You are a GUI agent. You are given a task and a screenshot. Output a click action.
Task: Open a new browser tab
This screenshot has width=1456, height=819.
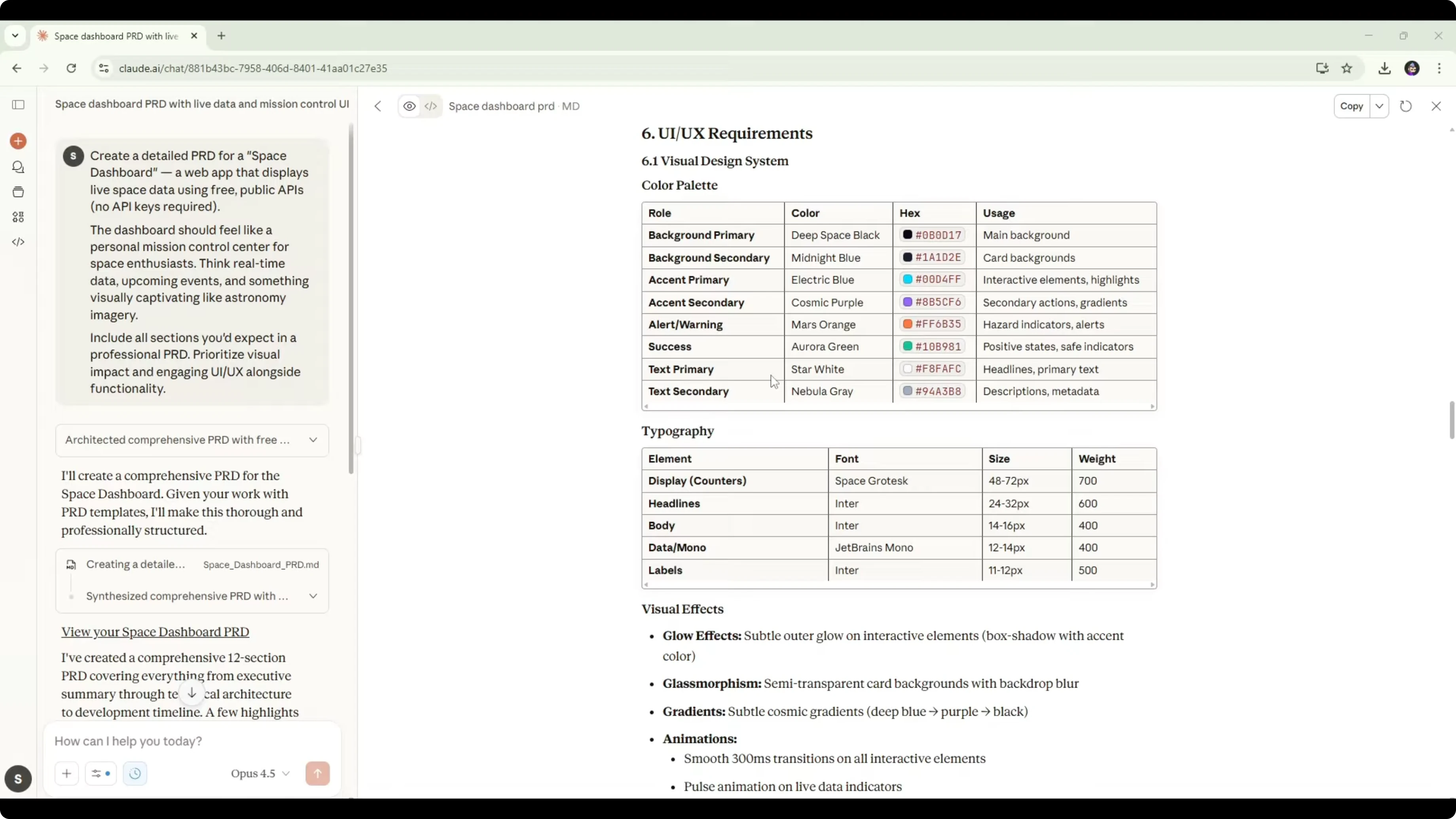222,36
